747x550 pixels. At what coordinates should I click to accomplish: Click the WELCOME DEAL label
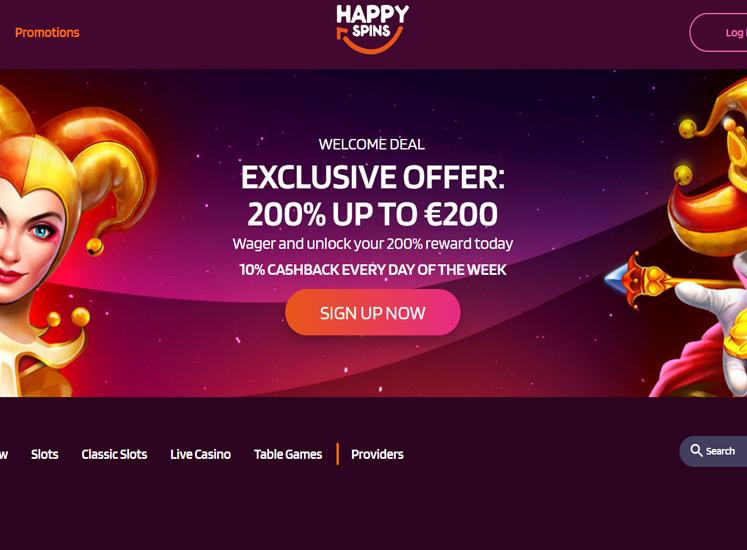372,144
